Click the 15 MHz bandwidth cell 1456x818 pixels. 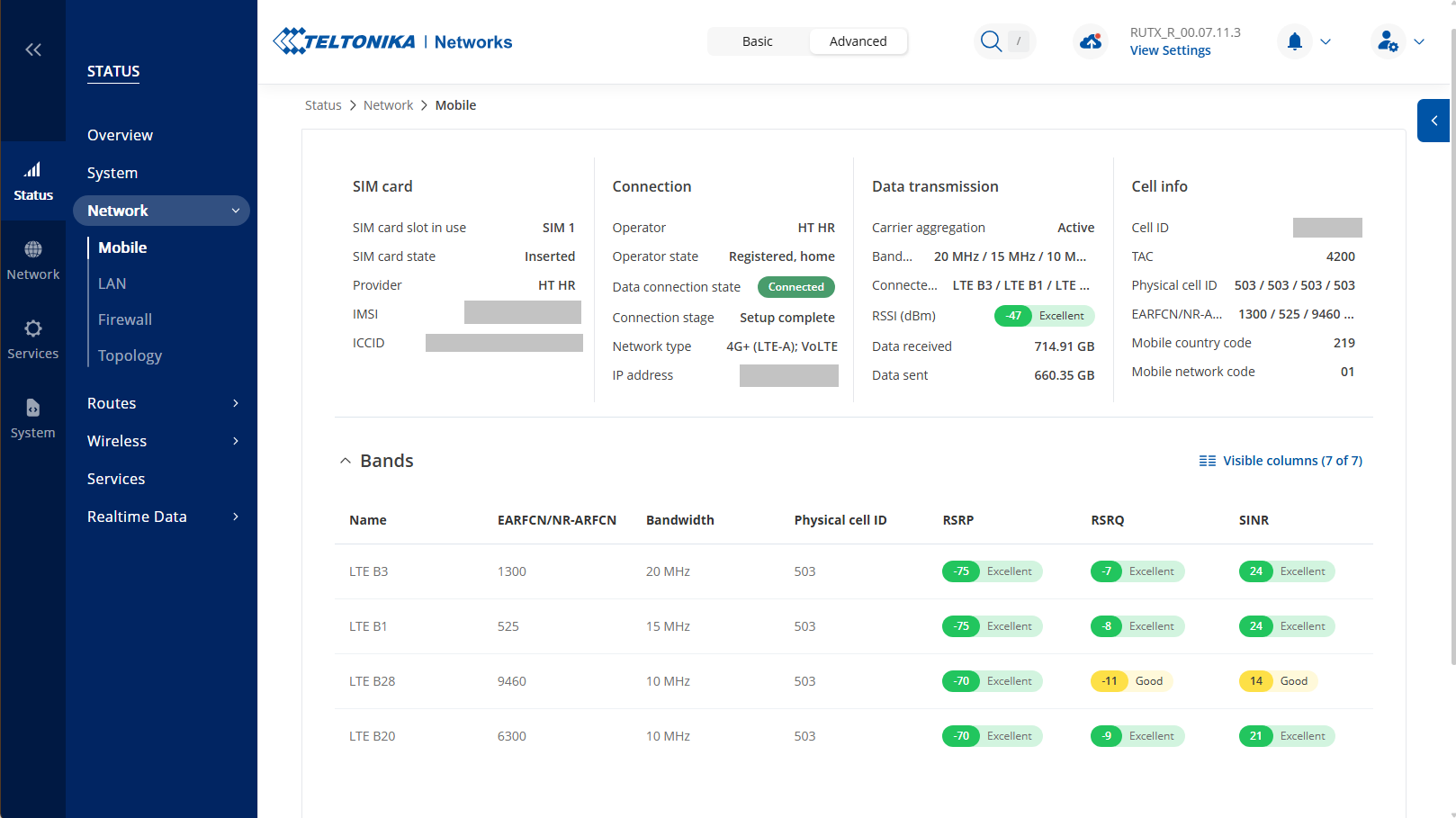point(668,626)
